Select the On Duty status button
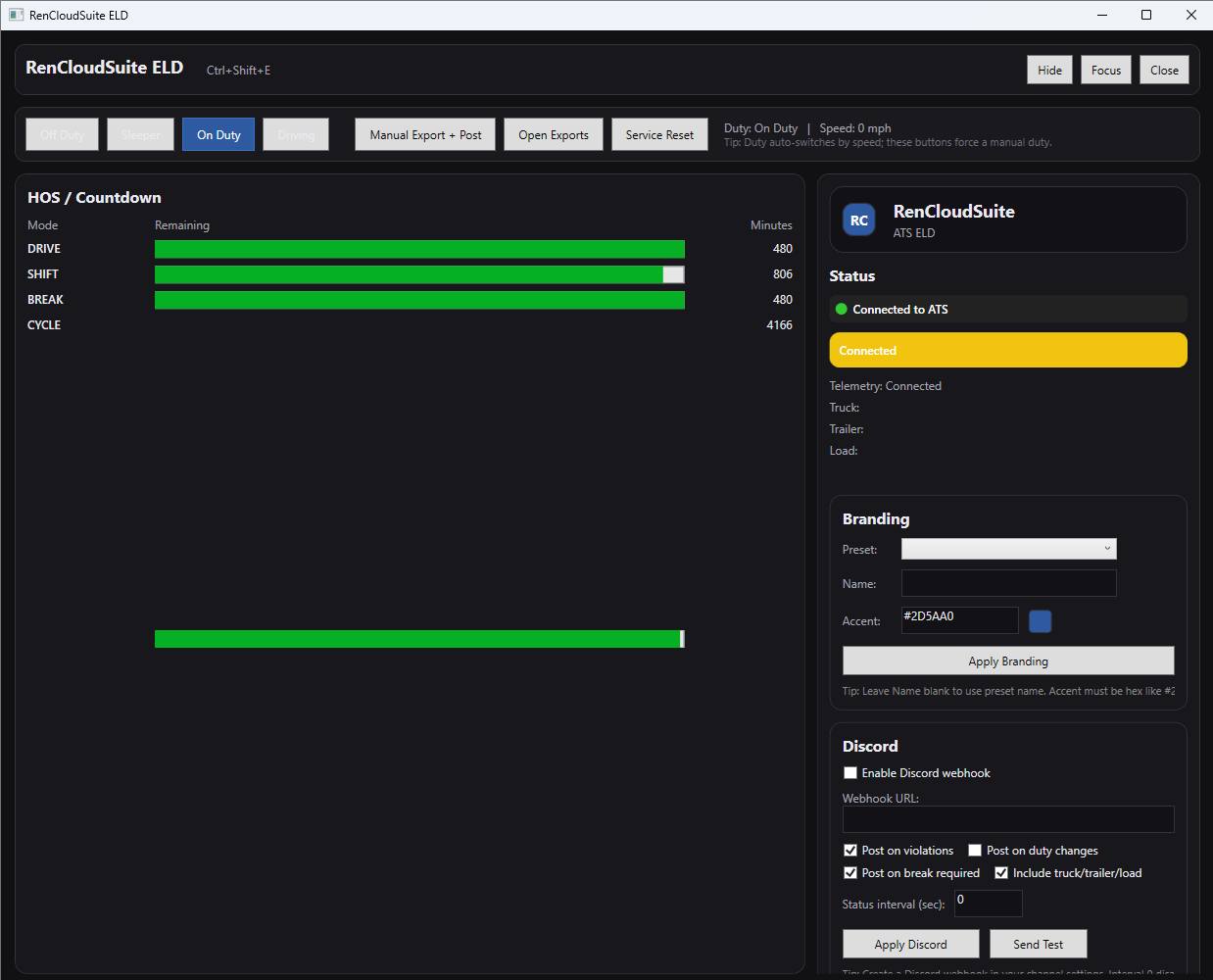Viewport: 1213px width, 980px height. (x=218, y=134)
